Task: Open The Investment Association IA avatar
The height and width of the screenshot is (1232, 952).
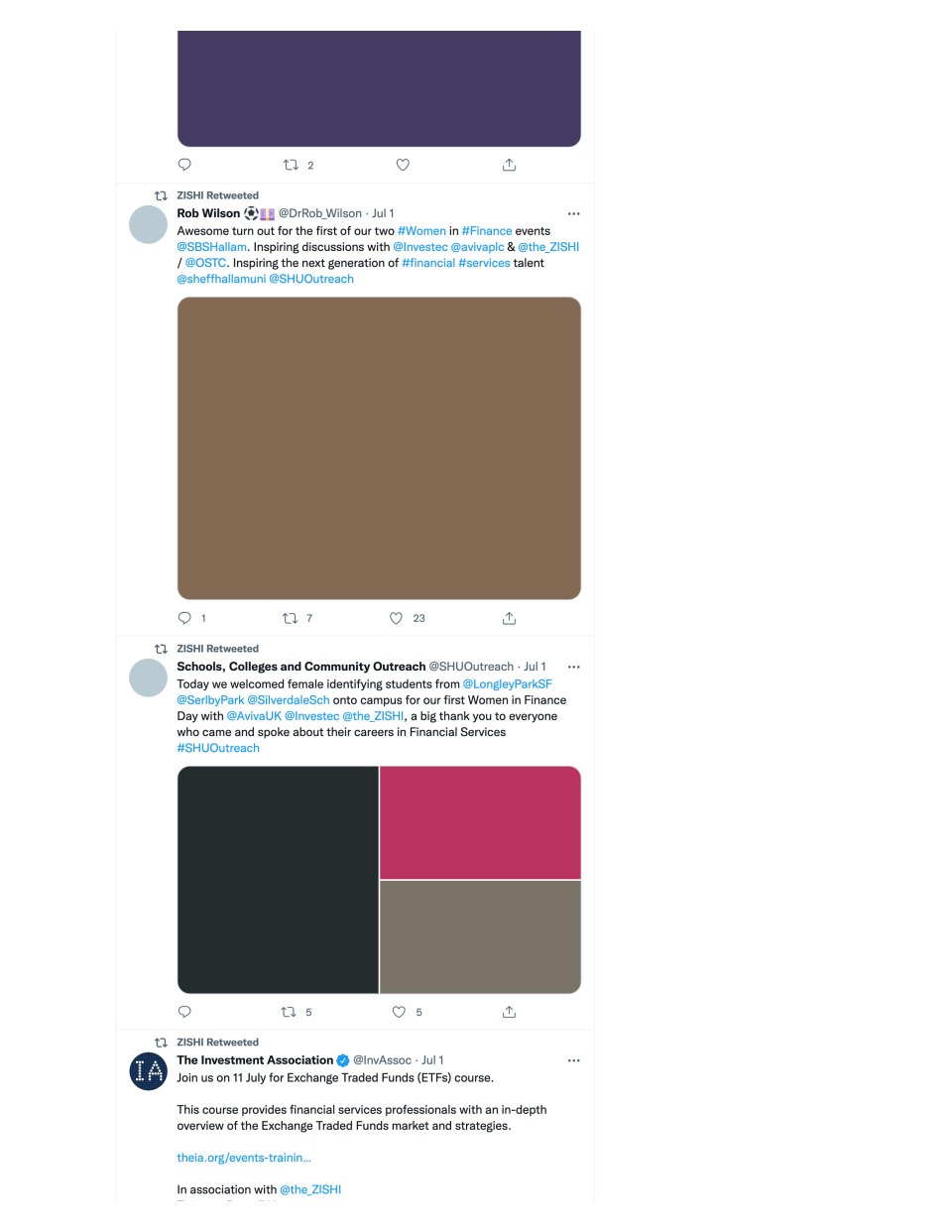Action: point(149,1071)
